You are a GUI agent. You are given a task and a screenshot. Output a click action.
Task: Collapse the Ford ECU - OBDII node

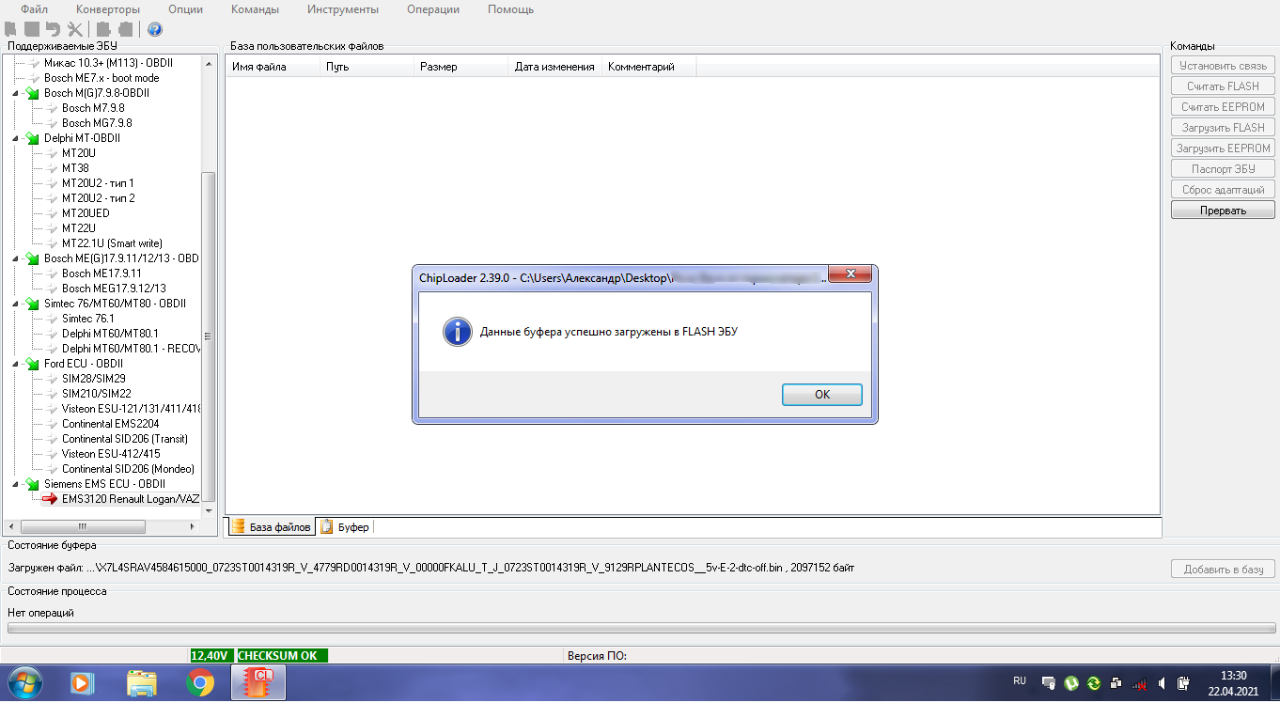click(16, 364)
